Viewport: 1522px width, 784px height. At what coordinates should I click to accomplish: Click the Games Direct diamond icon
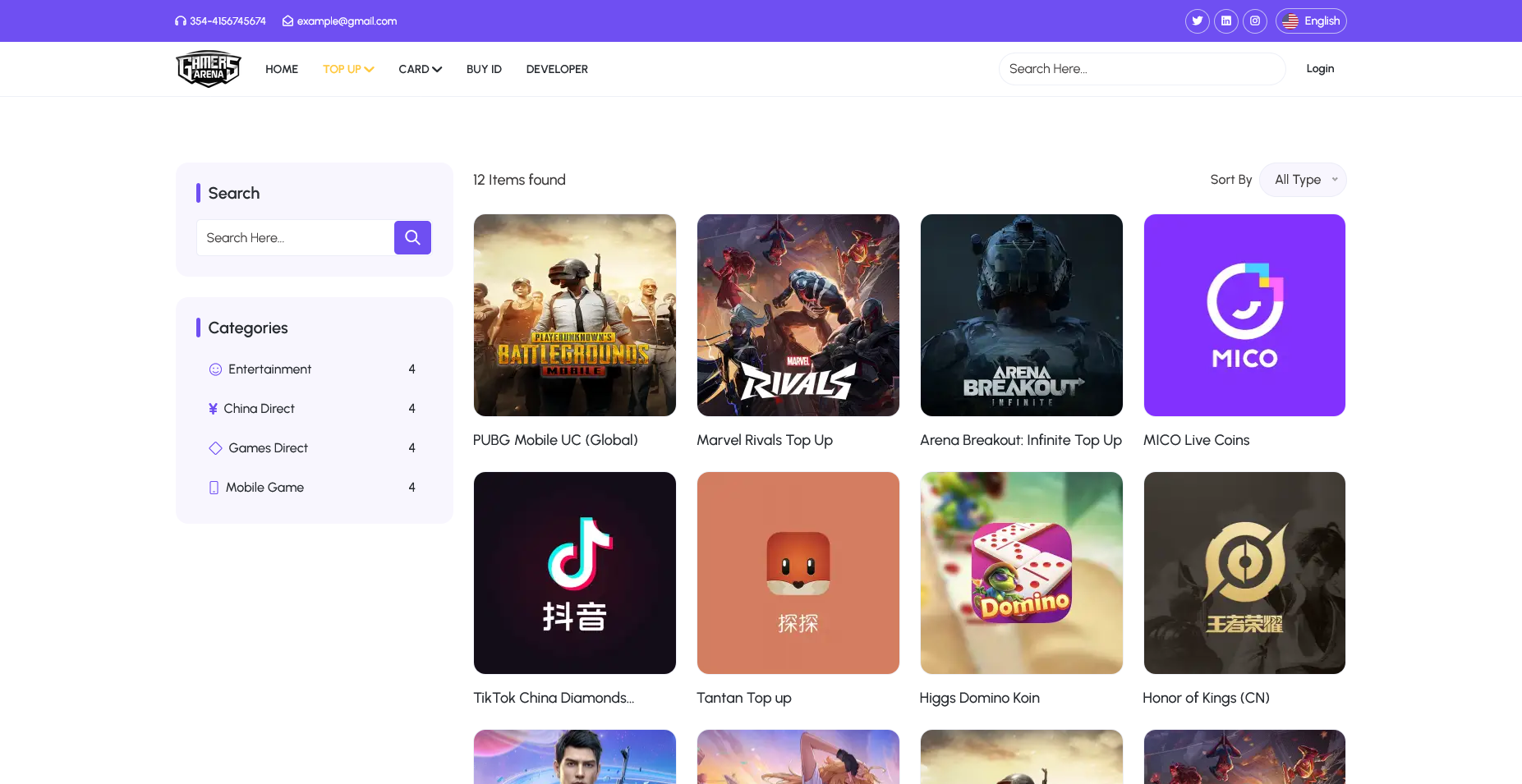pos(215,448)
